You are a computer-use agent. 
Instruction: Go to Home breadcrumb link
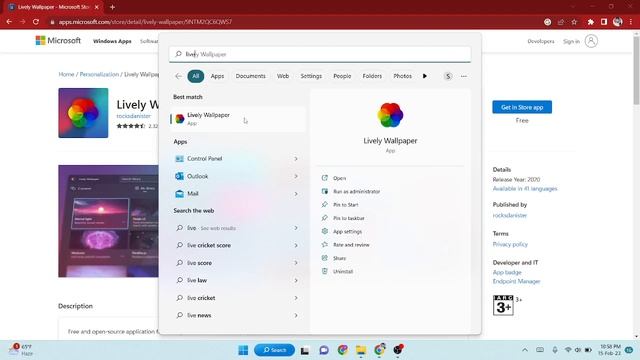tap(66, 74)
